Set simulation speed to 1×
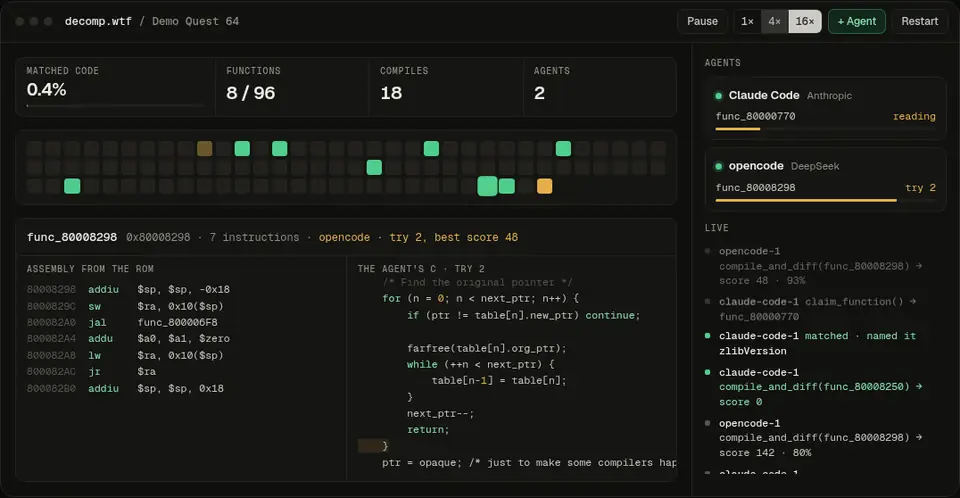Screen dimensions: 960x498 [747, 21]
